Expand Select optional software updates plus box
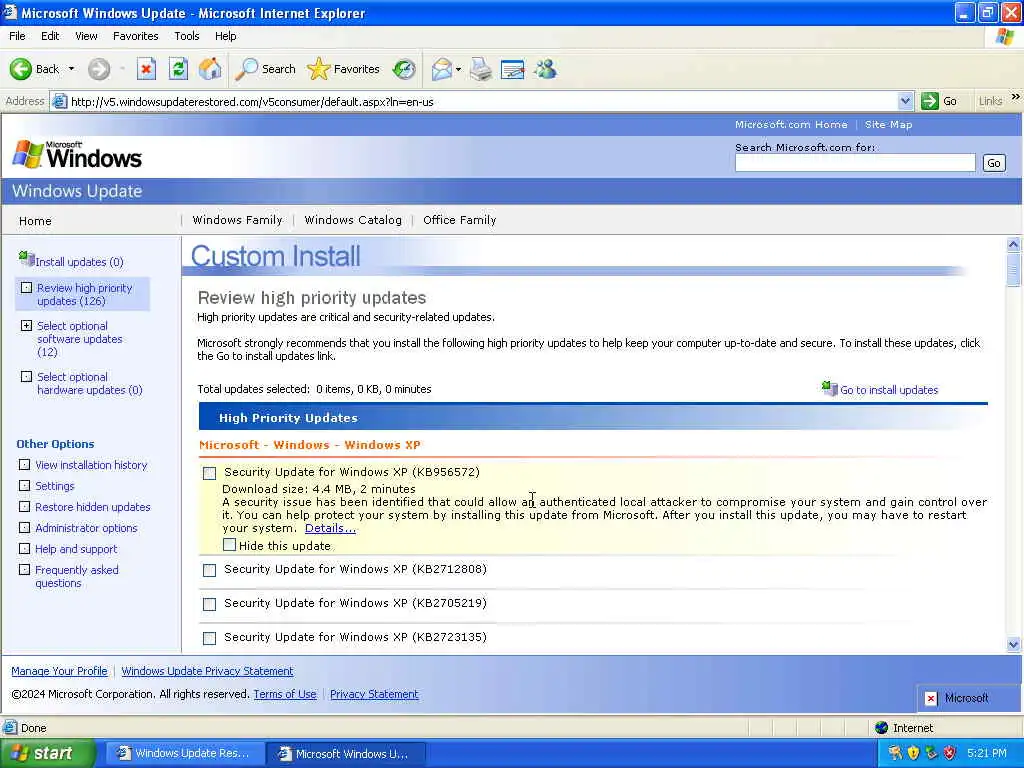This screenshot has width=1024, height=768. point(26,325)
